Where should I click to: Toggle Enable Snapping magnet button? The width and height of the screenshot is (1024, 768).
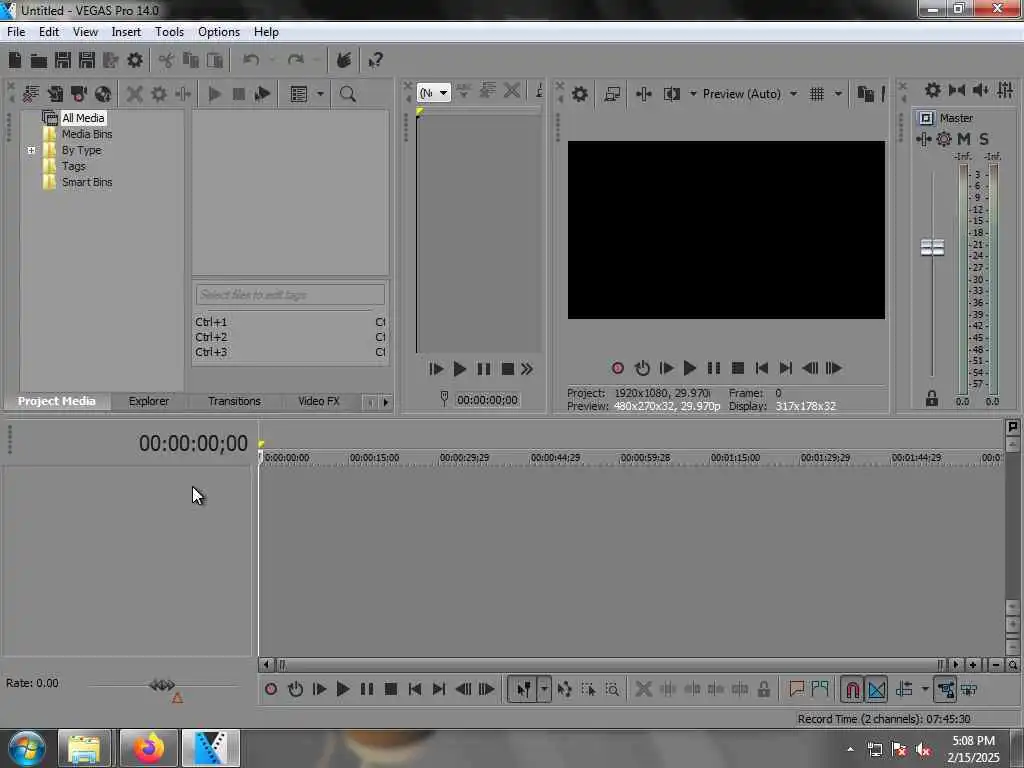[x=852, y=689]
